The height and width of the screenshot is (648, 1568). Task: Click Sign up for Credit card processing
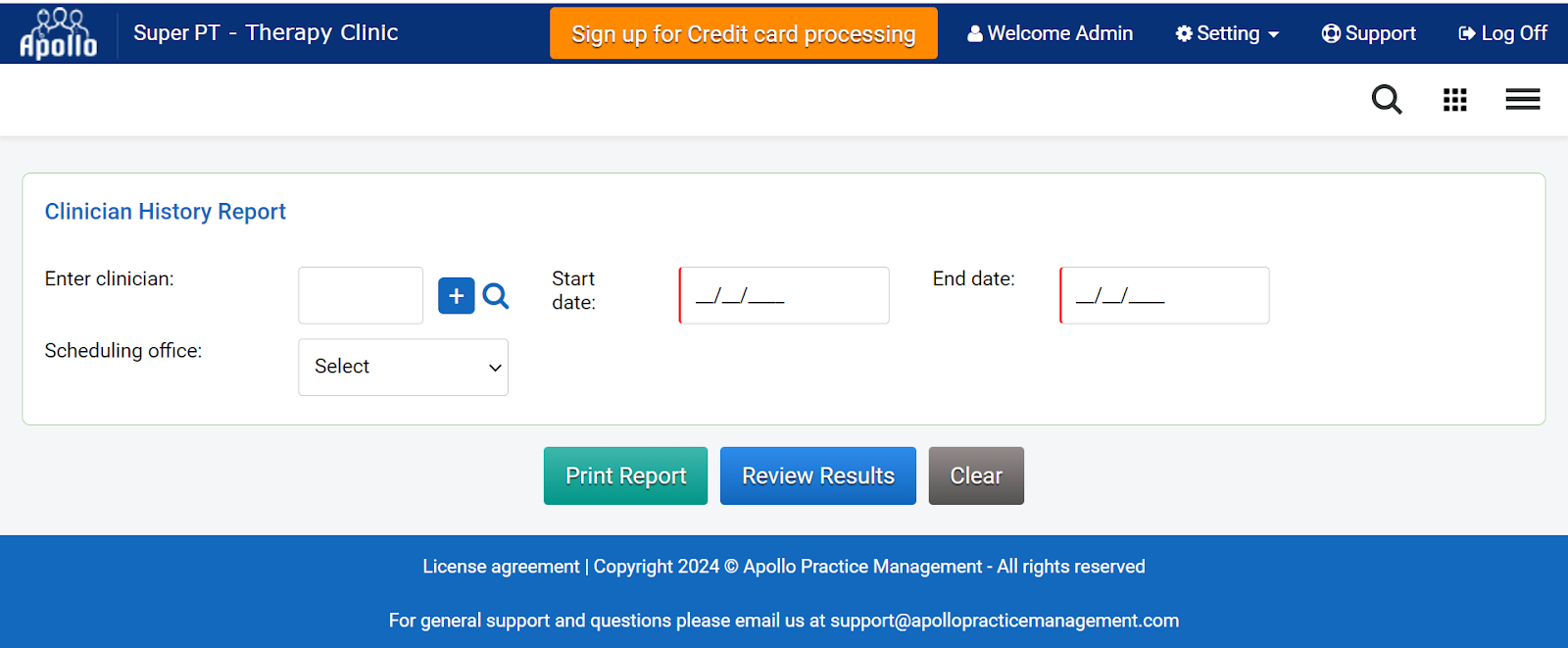(x=743, y=33)
